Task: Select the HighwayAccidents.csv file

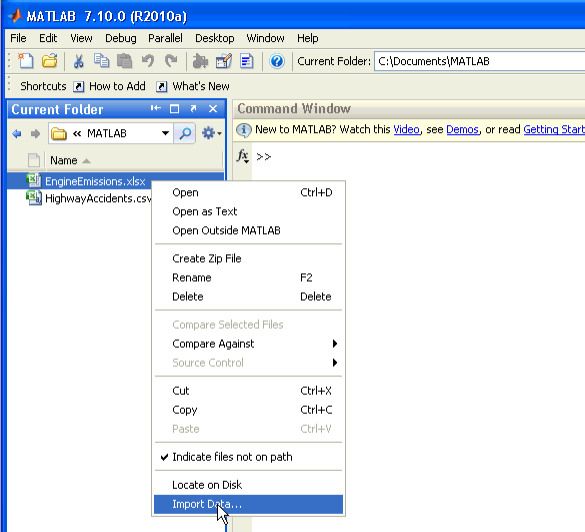Action: point(90,198)
